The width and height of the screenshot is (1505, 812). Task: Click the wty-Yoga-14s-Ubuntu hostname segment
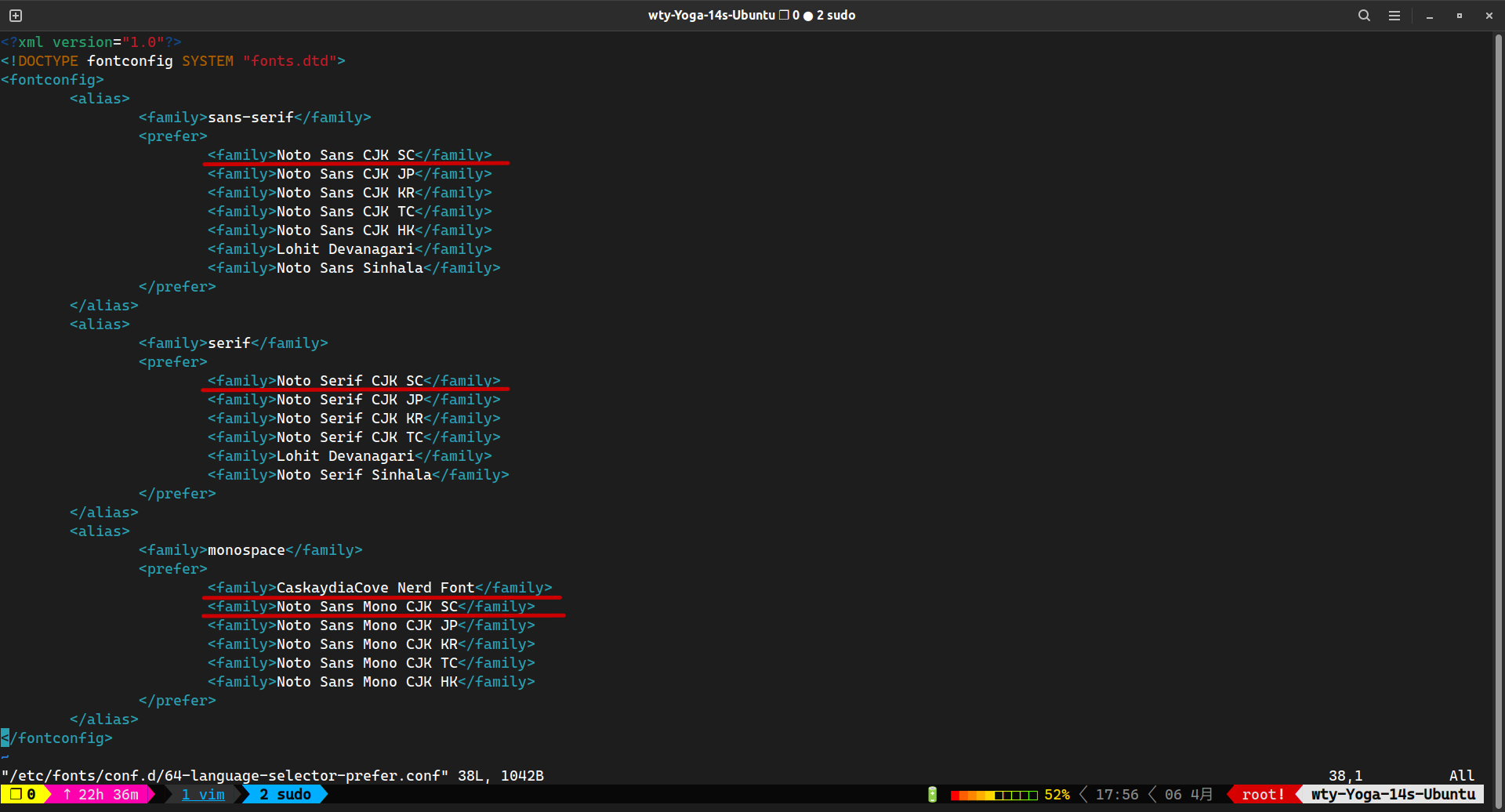coord(1393,795)
